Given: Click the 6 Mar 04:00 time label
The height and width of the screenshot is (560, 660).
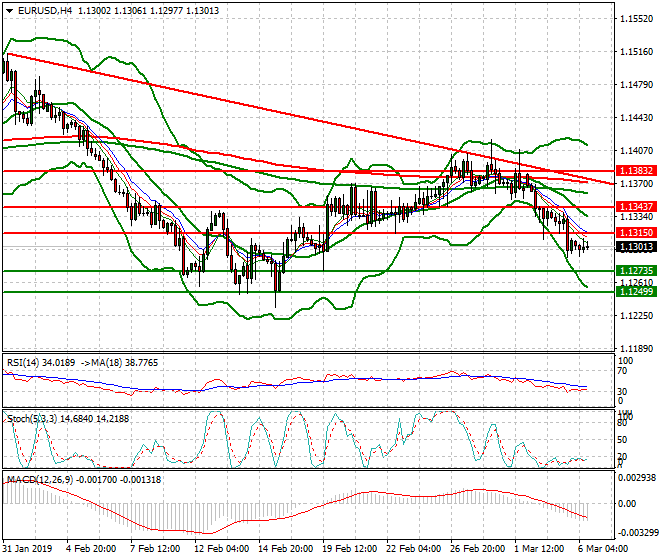Looking at the screenshot, I should 603,549.
